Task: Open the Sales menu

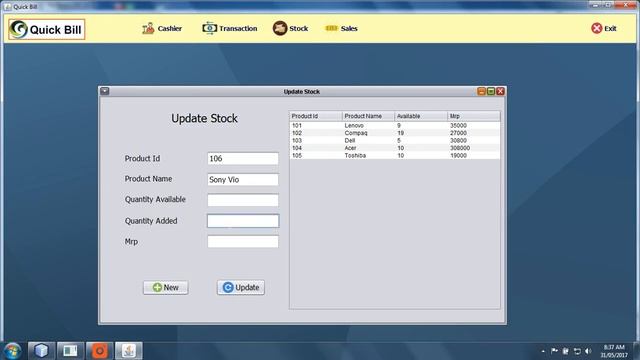Action: pos(341,28)
